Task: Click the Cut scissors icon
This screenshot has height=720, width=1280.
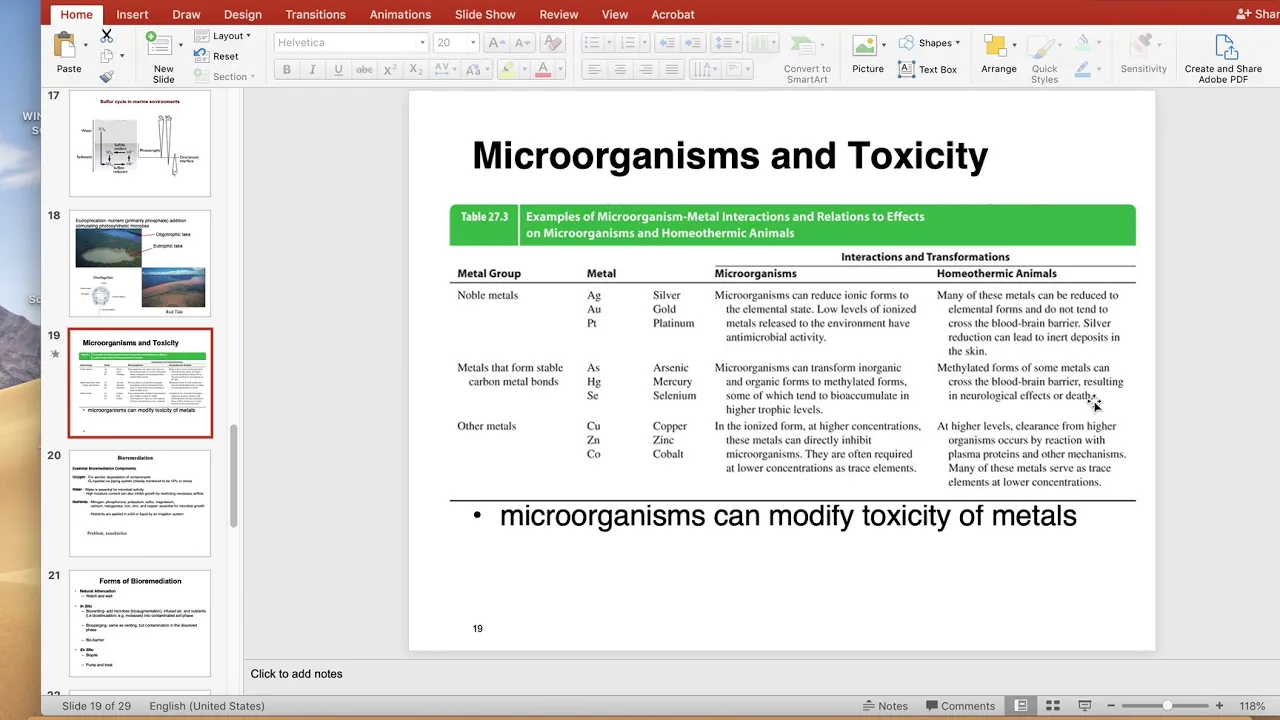Action: [x=107, y=36]
